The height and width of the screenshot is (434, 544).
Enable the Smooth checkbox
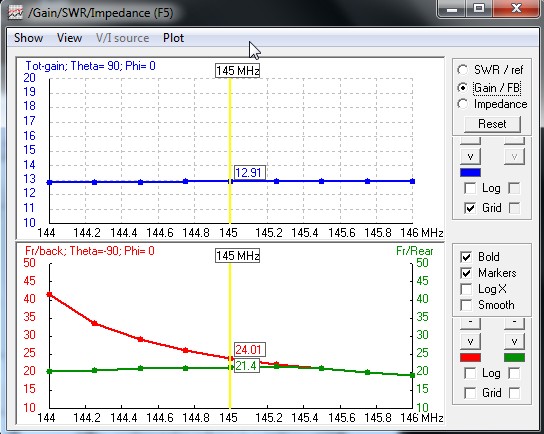[466, 305]
